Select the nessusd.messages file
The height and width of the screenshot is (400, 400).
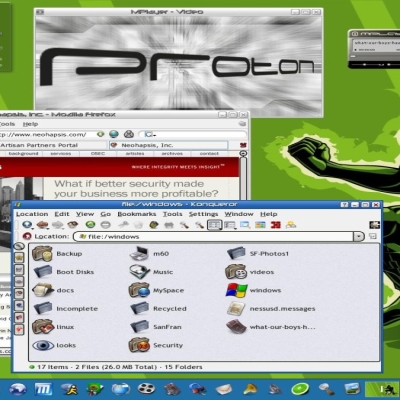coord(271,309)
